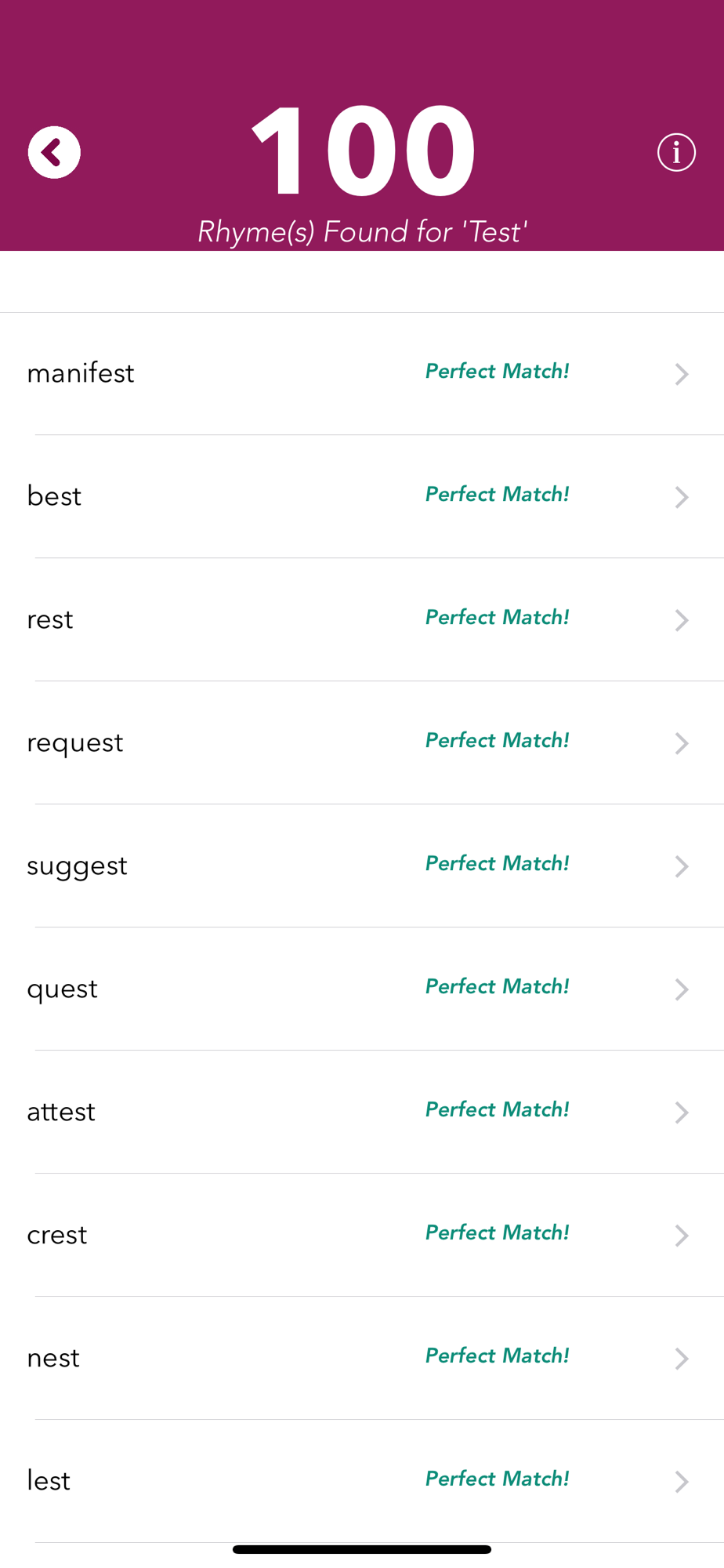
Task: Click 'Perfect Match!' label beside 'attest'
Action: click(497, 1109)
